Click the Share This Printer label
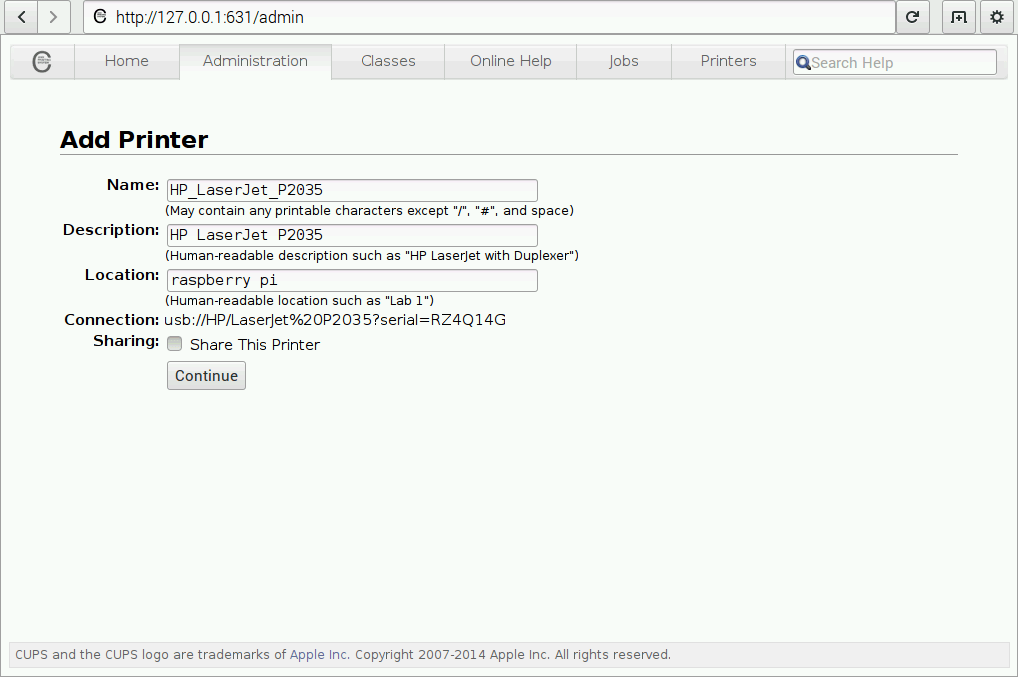 [255, 345]
